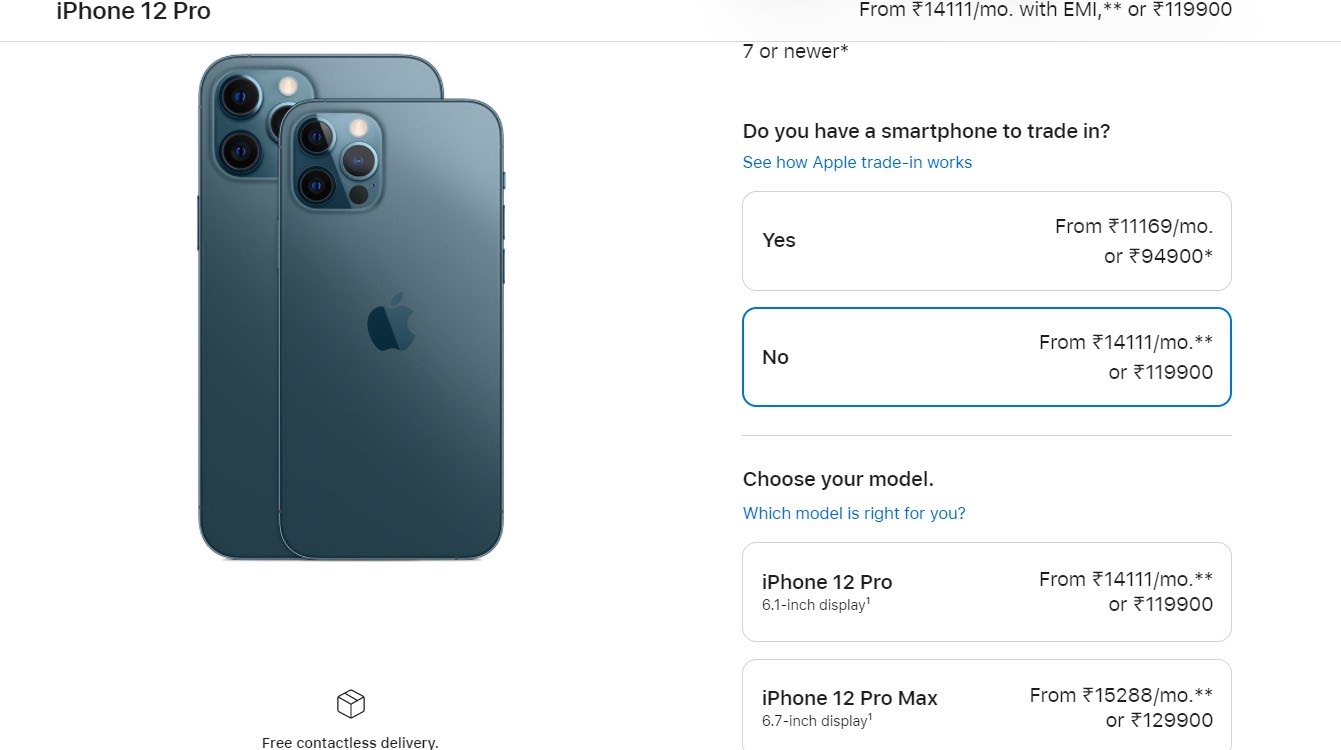Click the iPhone 12 Pro page title
This screenshot has height=750, width=1341.
[x=134, y=12]
